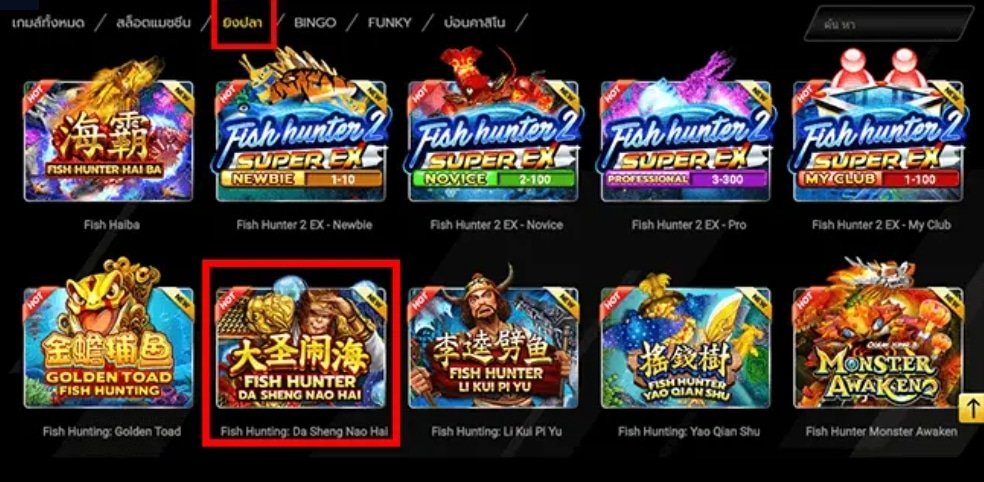
Task: Open Da Sheng Nao Hai game tile
Action: [x=301, y=347]
